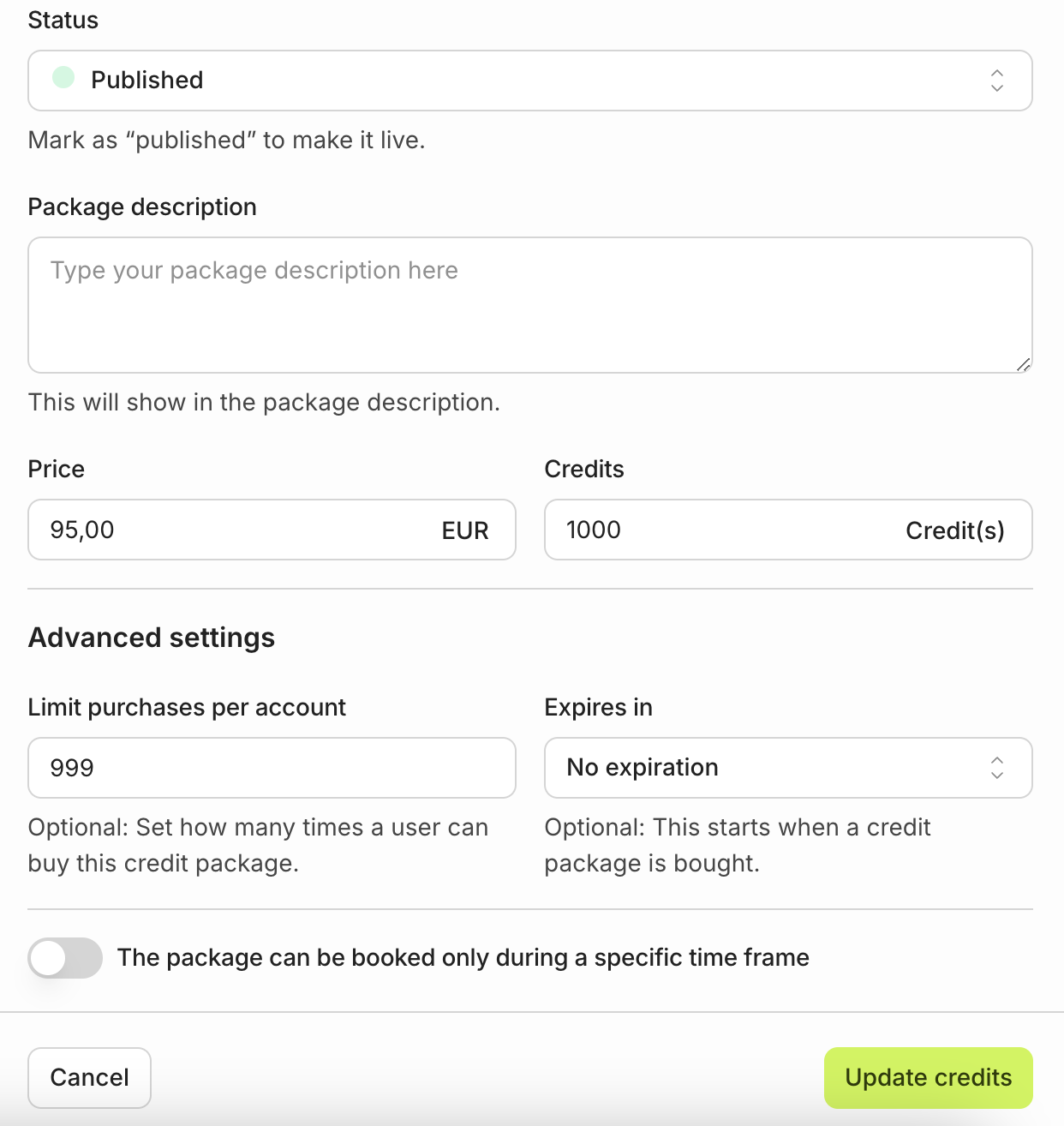This screenshot has height=1126, width=1064.
Task: Click the EUR currency suffix
Action: (x=465, y=530)
